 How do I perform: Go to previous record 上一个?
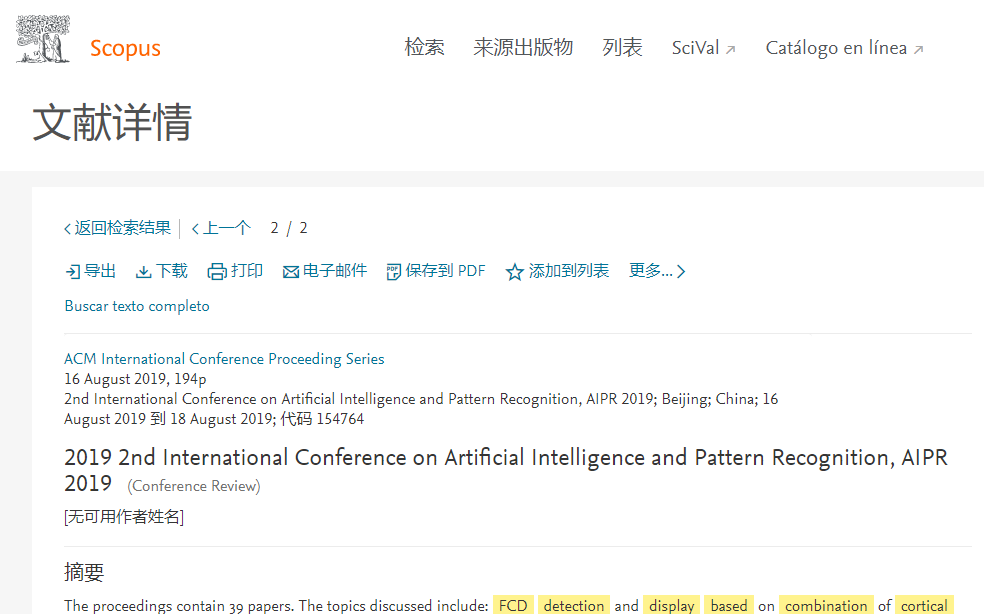[x=221, y=228]
